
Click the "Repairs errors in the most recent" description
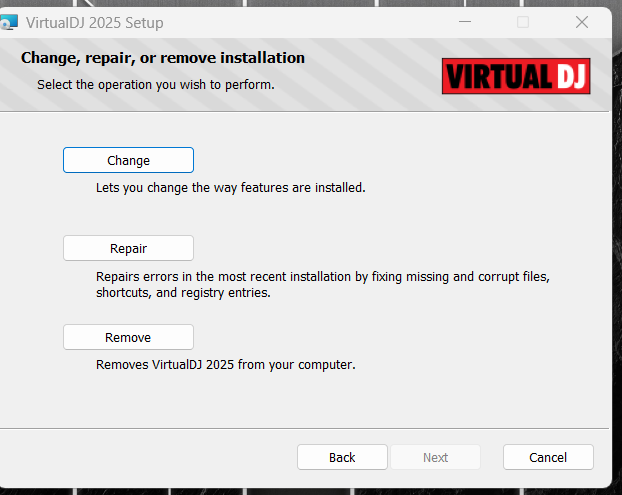click(322, 275)
